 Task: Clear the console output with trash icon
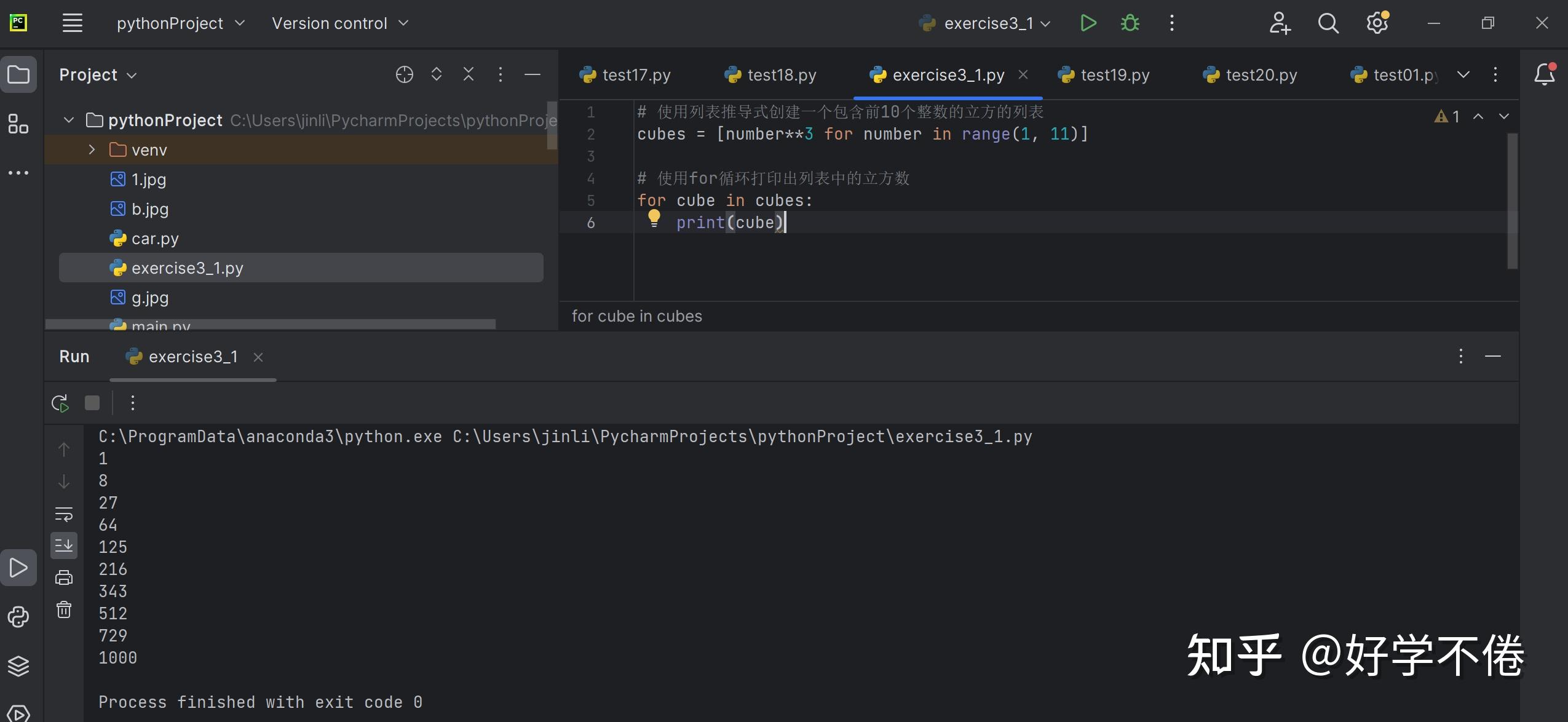65,609
